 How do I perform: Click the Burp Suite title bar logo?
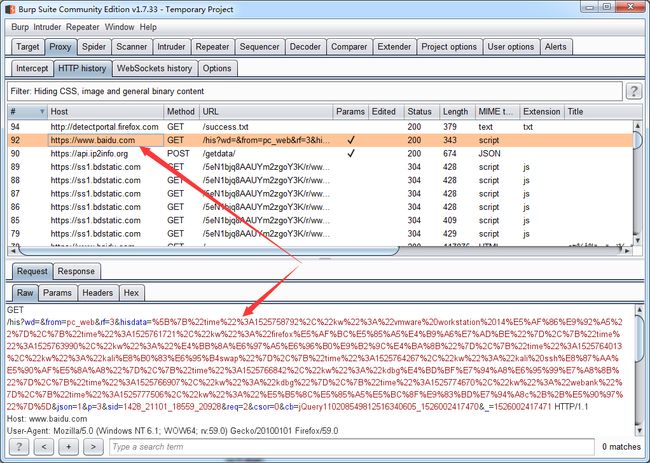pyautogui.click(x=10, y=9)
